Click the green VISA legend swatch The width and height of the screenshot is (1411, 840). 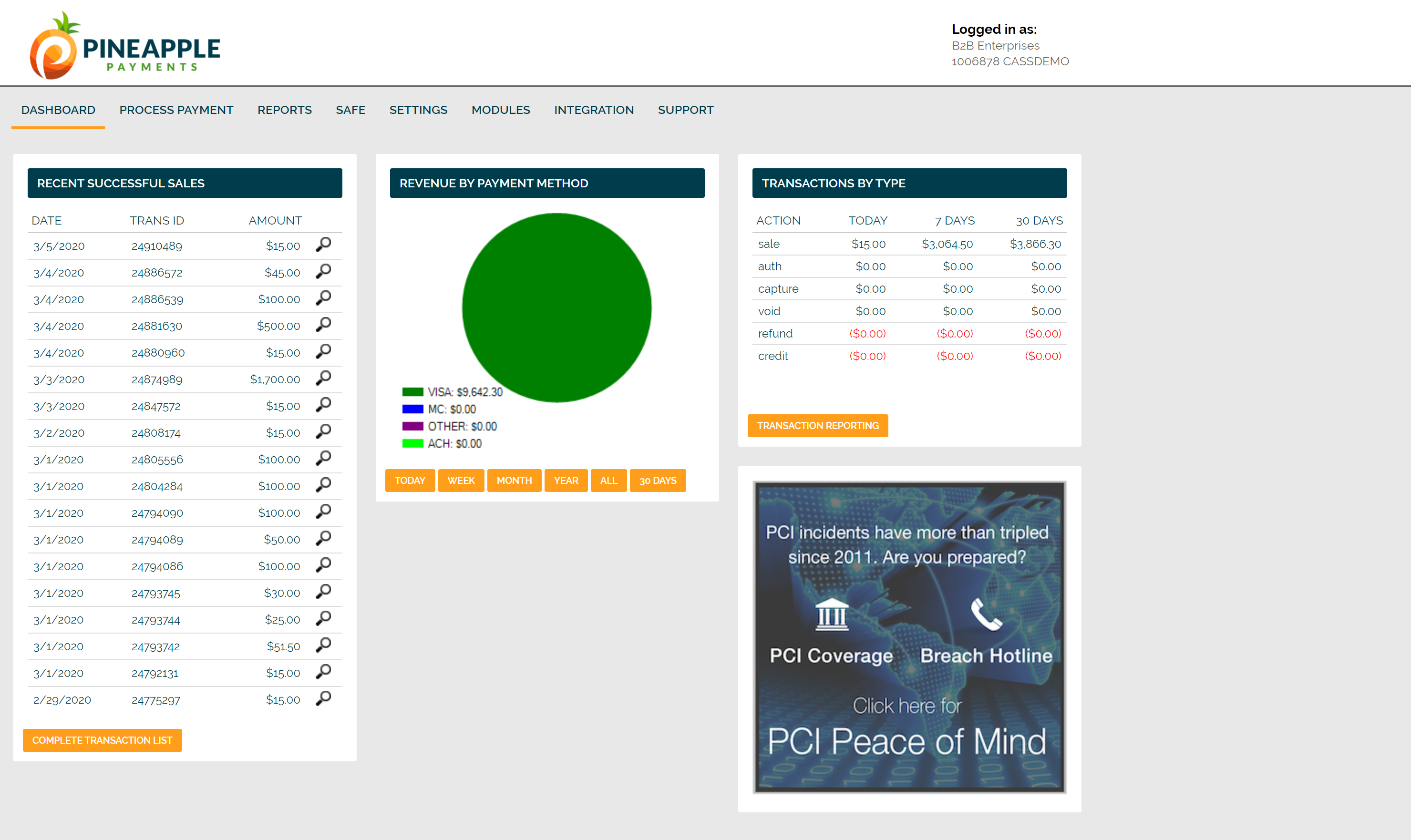tap(412, 392)
